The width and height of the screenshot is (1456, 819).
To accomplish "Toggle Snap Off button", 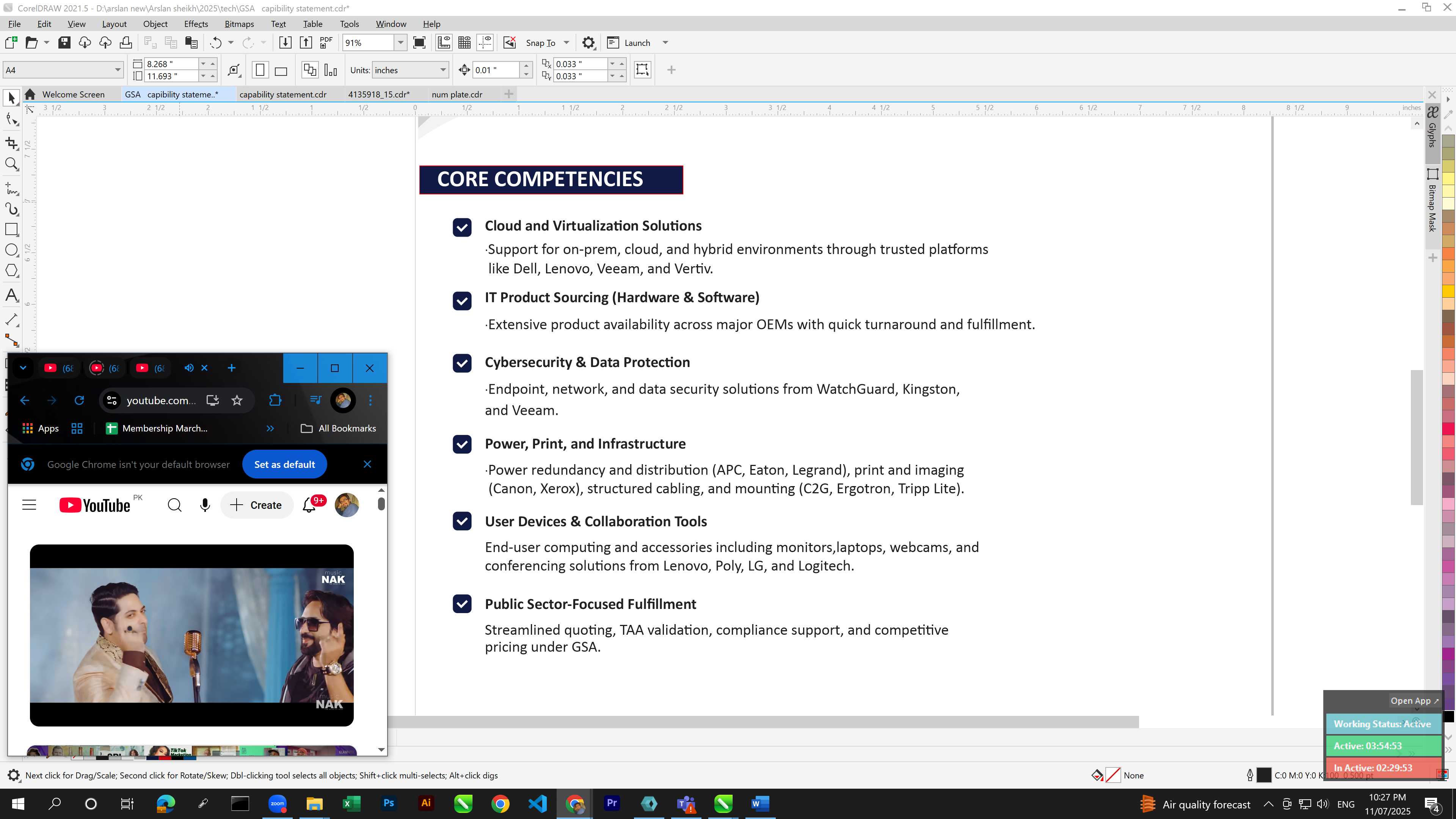I will [x=509, y=42].
